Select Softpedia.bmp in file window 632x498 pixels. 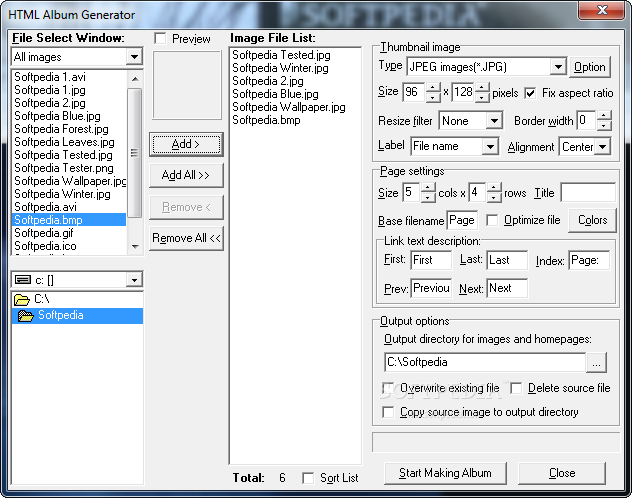69,220
